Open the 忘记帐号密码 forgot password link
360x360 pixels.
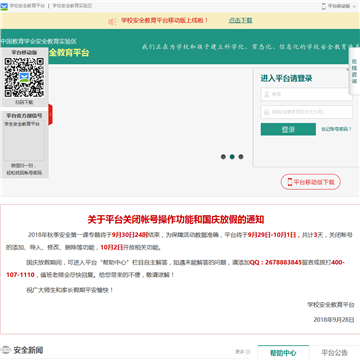tap(336, 129)
